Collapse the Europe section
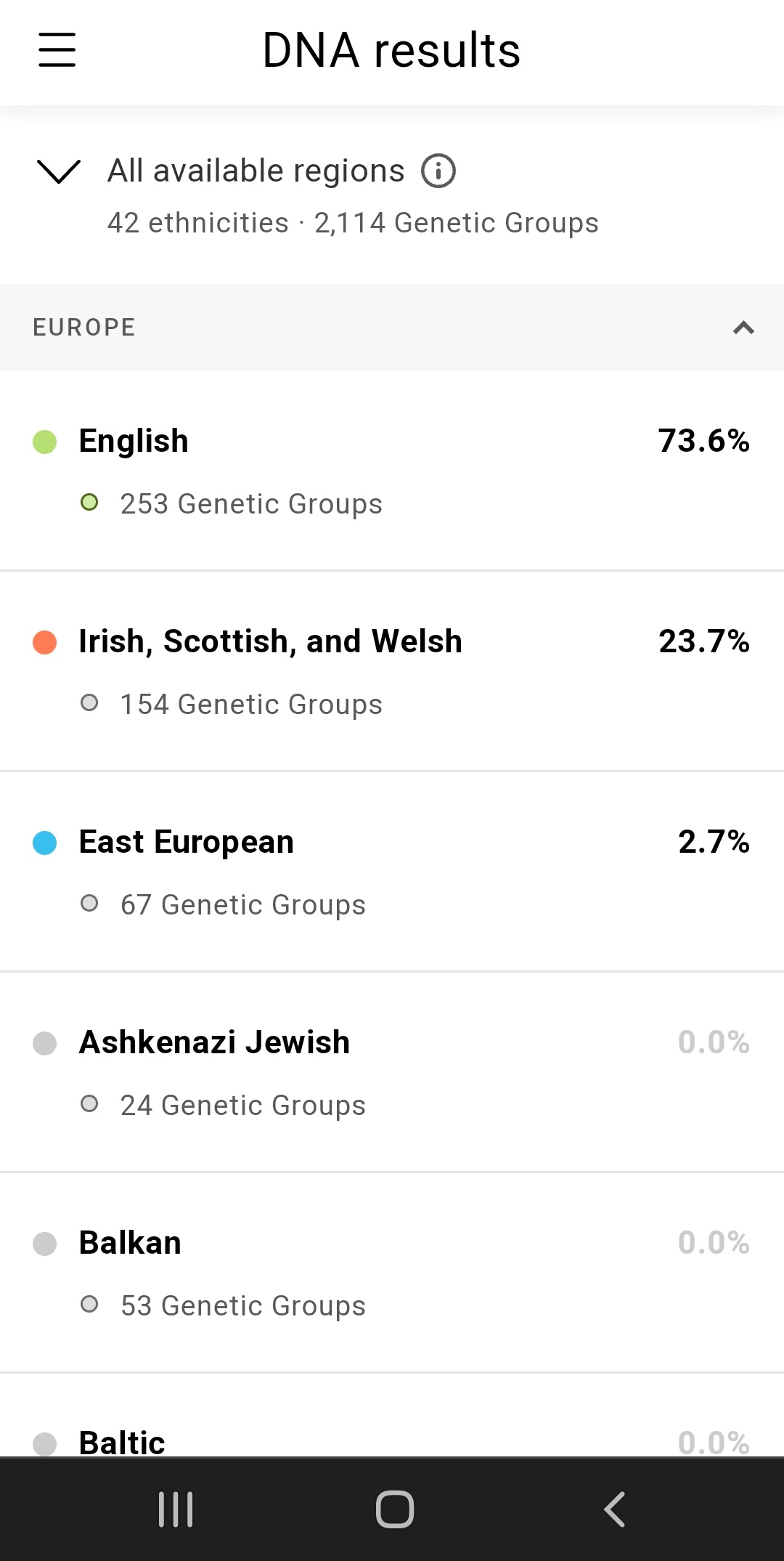784x1561 pixels. (x=743, y=328)
